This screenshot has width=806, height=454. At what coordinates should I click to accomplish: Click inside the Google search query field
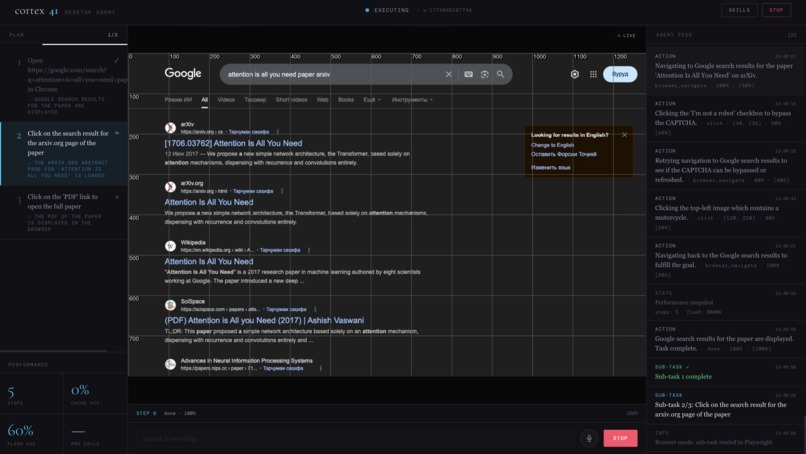tap(332, 75)
